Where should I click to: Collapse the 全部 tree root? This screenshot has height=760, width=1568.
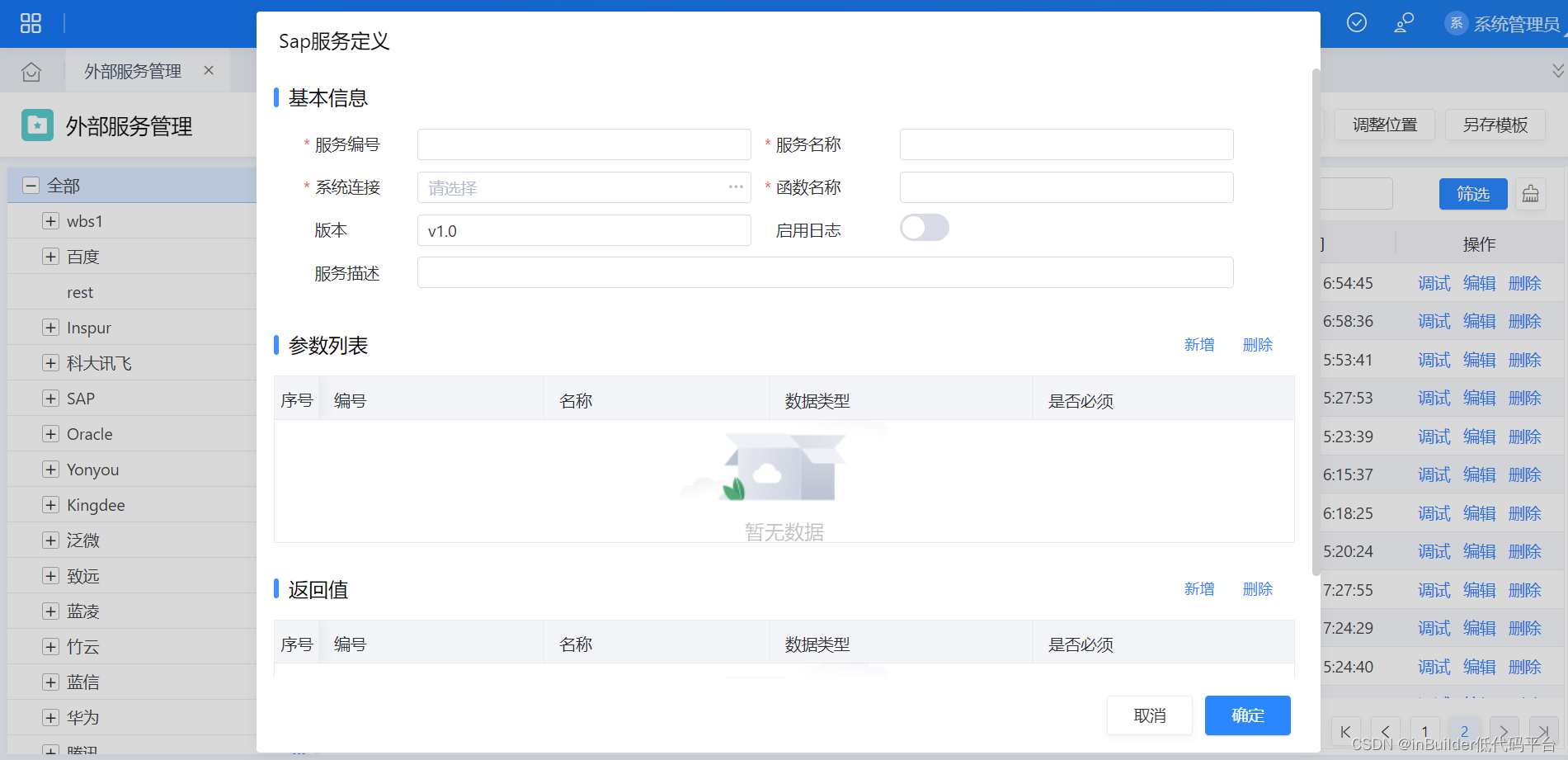[x=31, y=186]
